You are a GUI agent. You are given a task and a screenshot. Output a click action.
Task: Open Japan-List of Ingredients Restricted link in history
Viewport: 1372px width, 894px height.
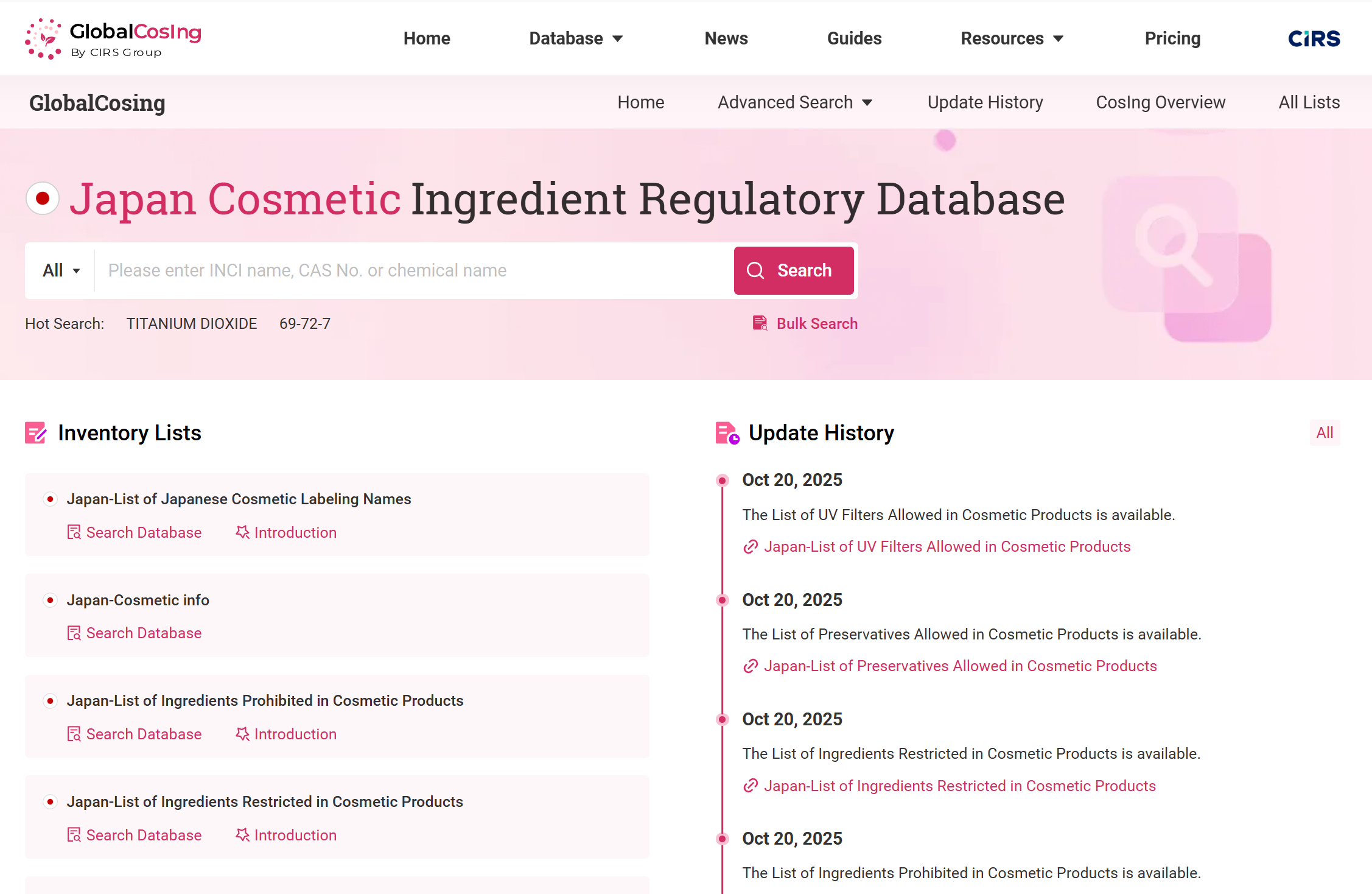pyautogui.click(x=959, y=786)
